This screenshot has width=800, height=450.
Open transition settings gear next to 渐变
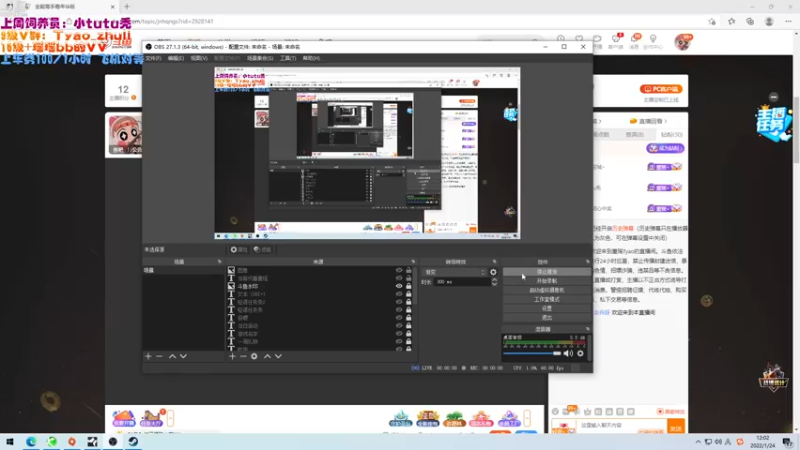point(493,272)
